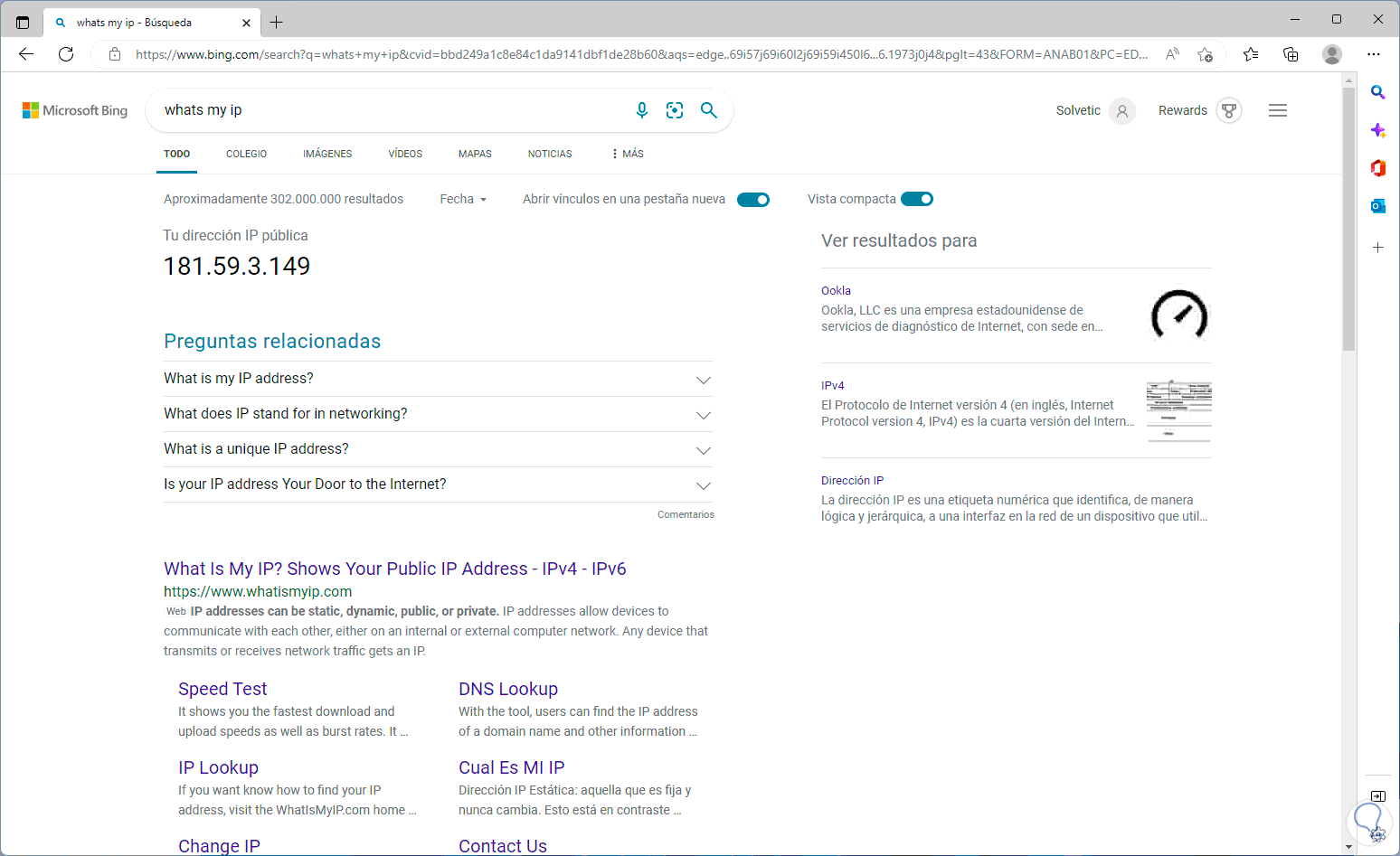
Task: Focus the browser address bar URL
Action: coord(642,54)
